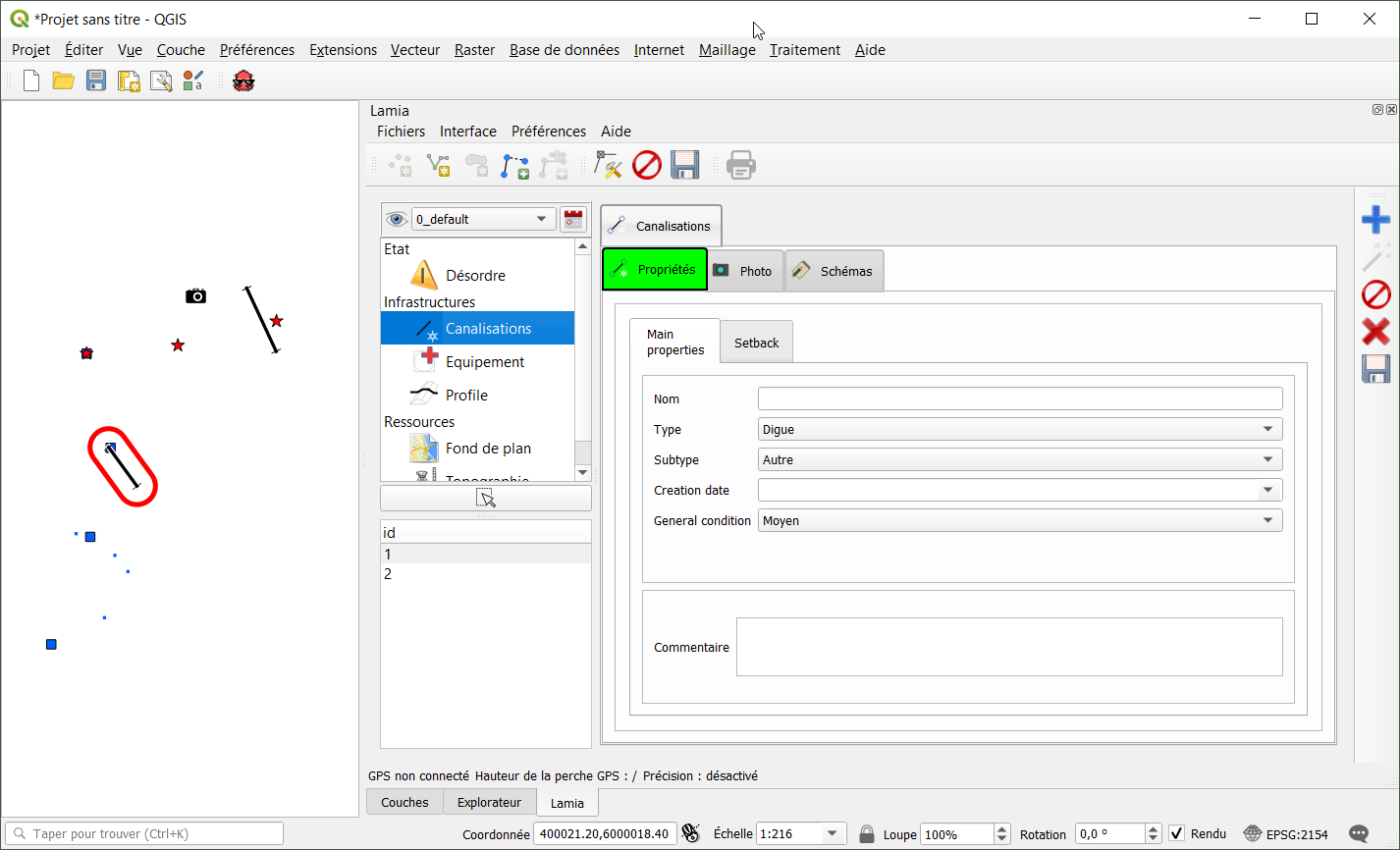
Task: Switch to the Schémas tab
Action: [835, 271]
